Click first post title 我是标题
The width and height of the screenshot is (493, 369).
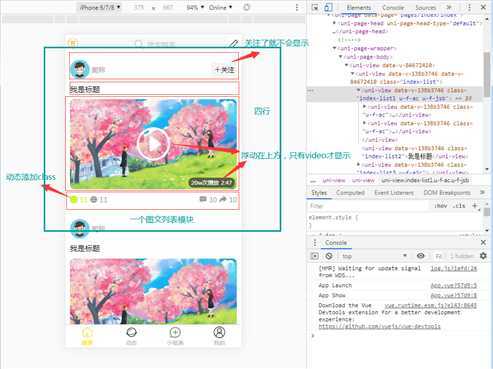pyautogui.click(x=85, y=89)
